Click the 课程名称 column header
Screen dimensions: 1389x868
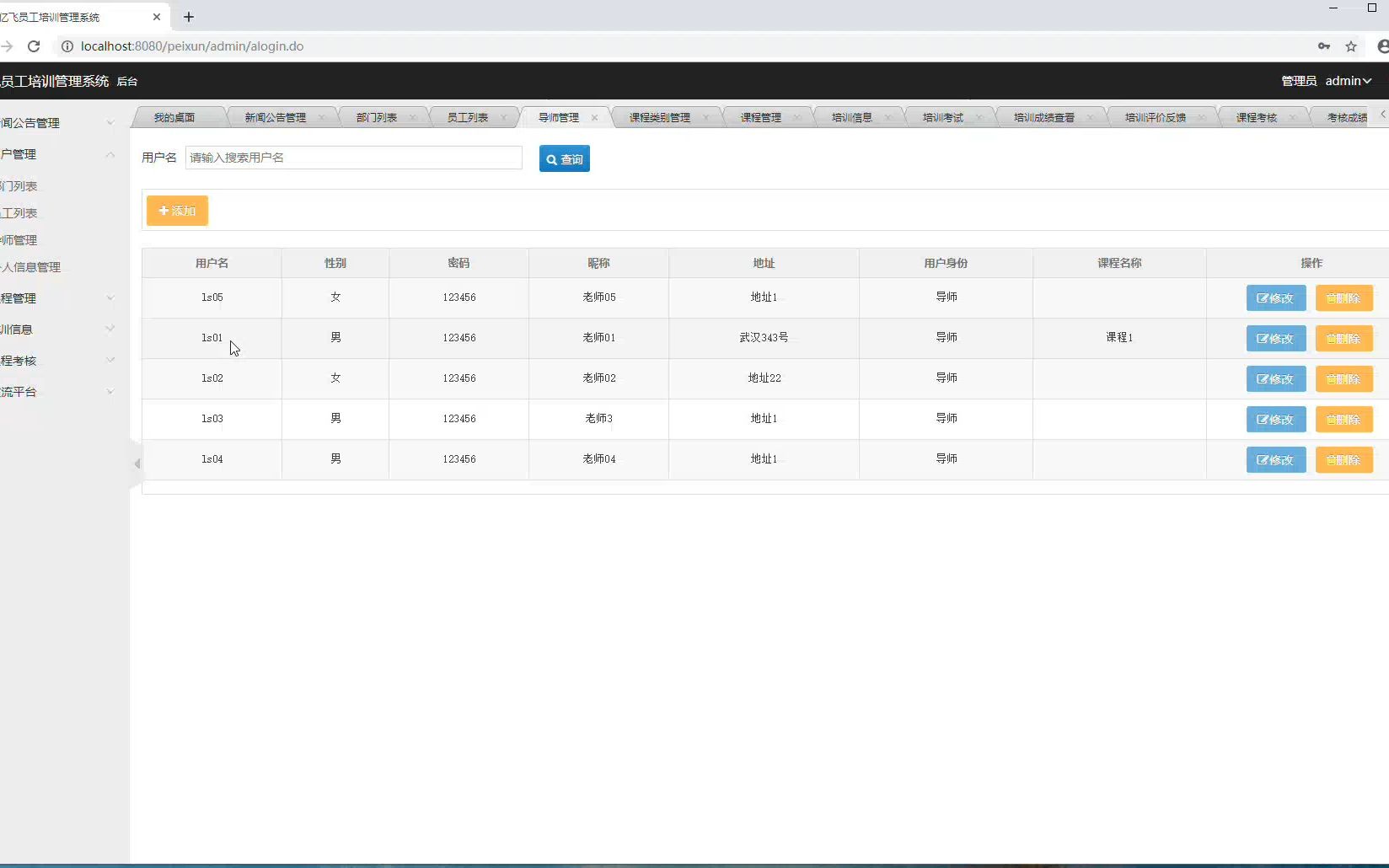coord(1119,263)
